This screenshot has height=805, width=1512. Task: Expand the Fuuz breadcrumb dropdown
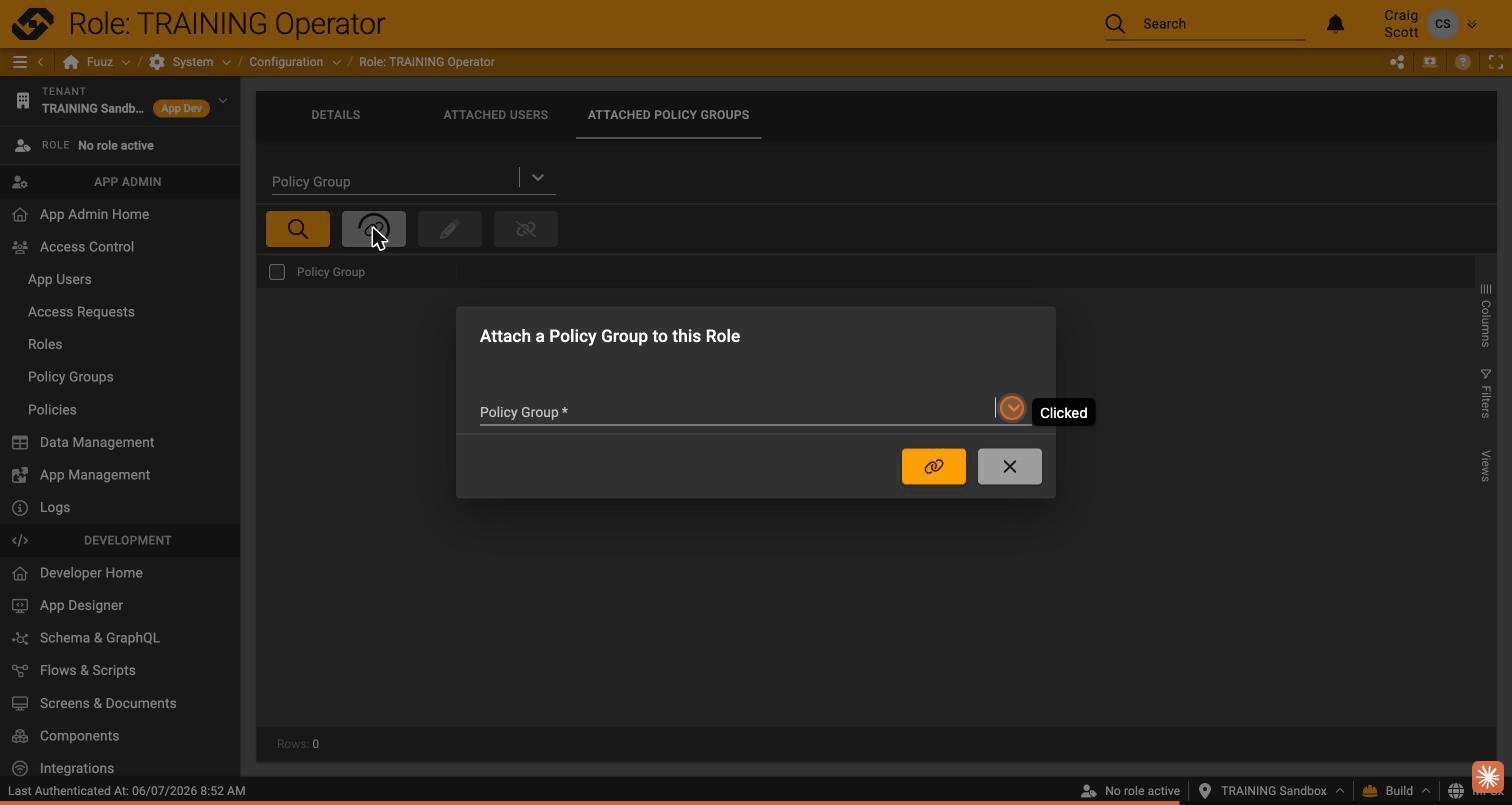[125, 62]
